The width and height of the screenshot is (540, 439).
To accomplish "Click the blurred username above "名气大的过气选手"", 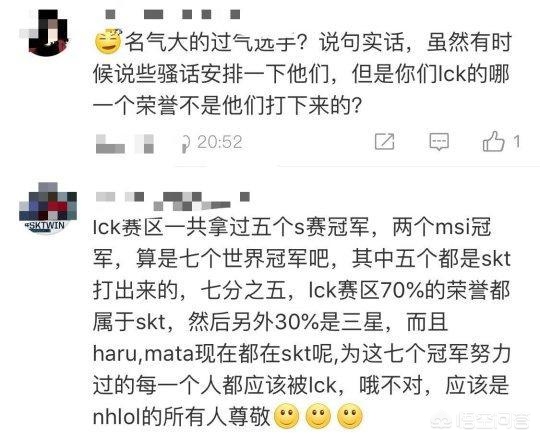I will [173, 14].
